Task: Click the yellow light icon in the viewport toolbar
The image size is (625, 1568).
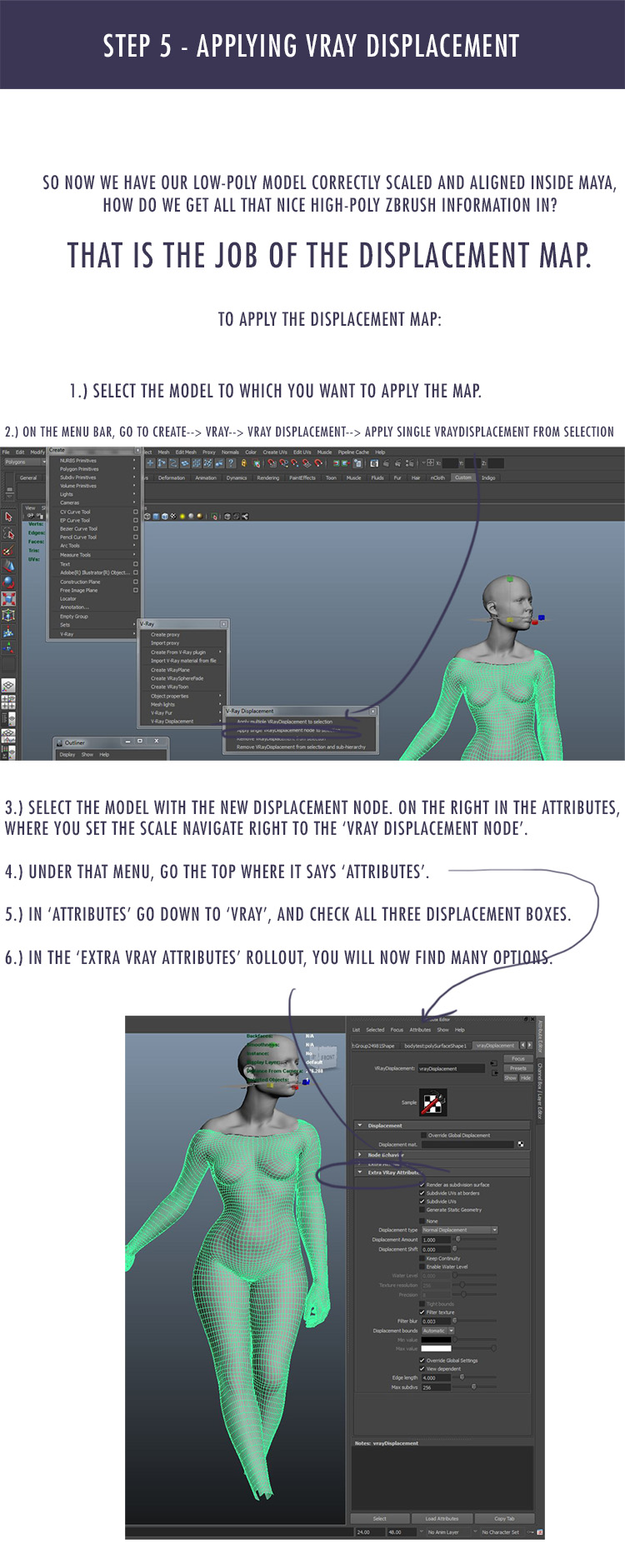Action: [182, 516]
